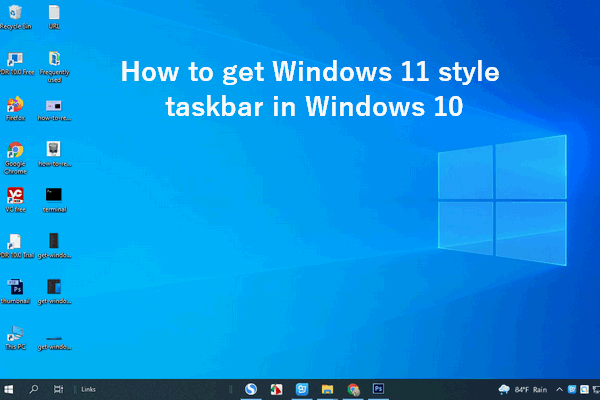Open the This PC desktop shortcut

point(15,338)
